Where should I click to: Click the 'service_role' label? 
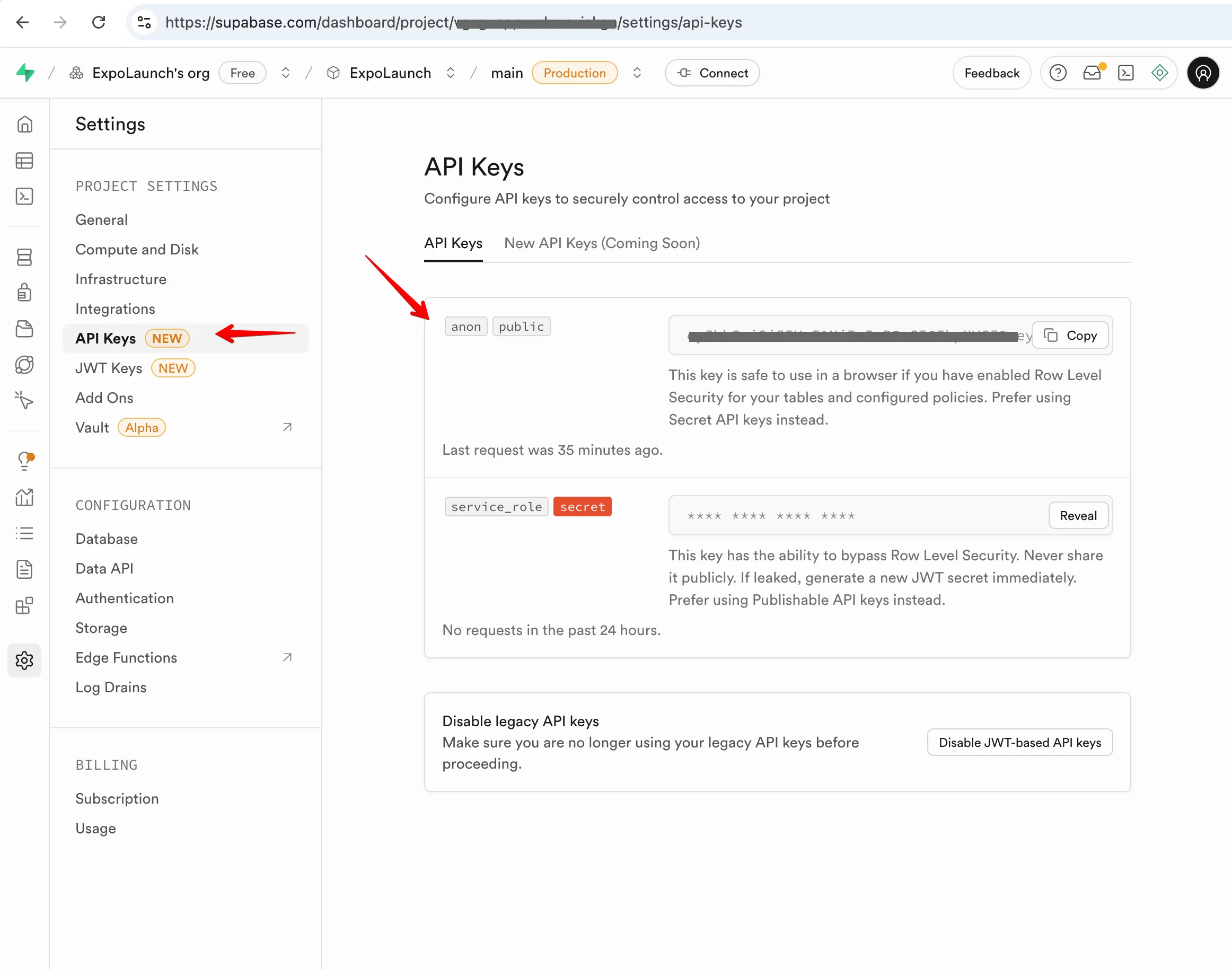496,507
